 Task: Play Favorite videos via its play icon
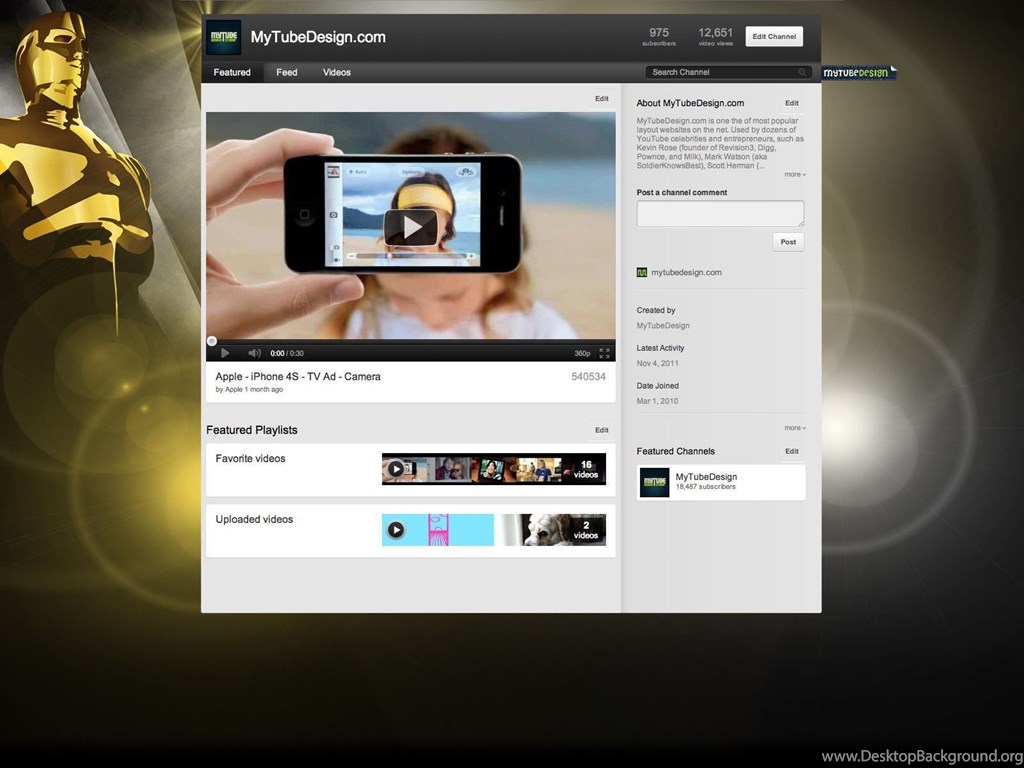pos(396,468)
